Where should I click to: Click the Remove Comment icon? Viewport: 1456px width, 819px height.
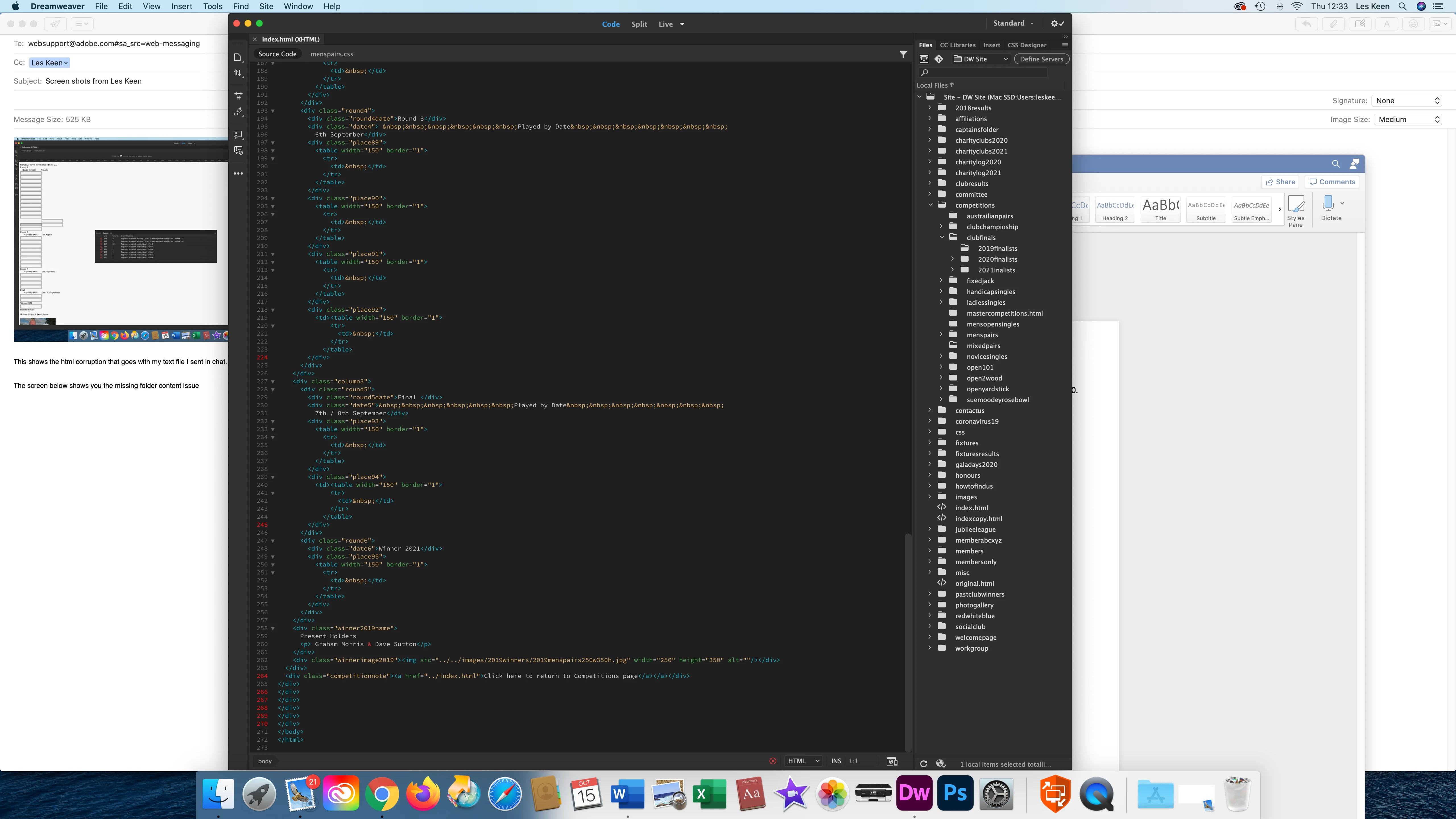[238, 150]
